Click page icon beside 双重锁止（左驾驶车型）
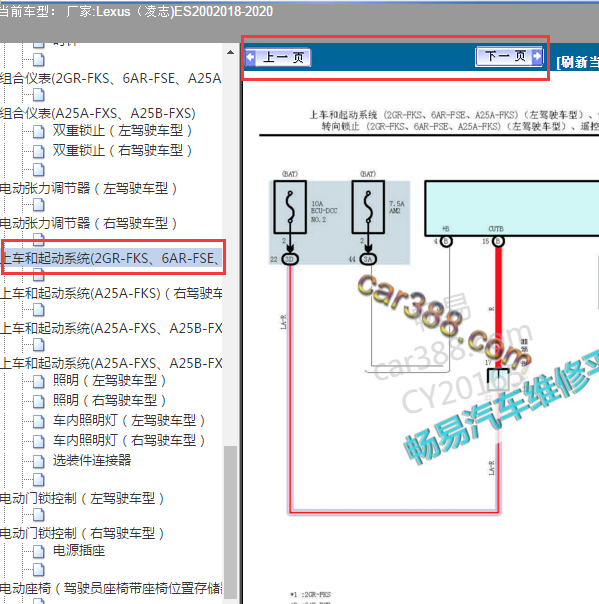 click(x=39, y=131)
